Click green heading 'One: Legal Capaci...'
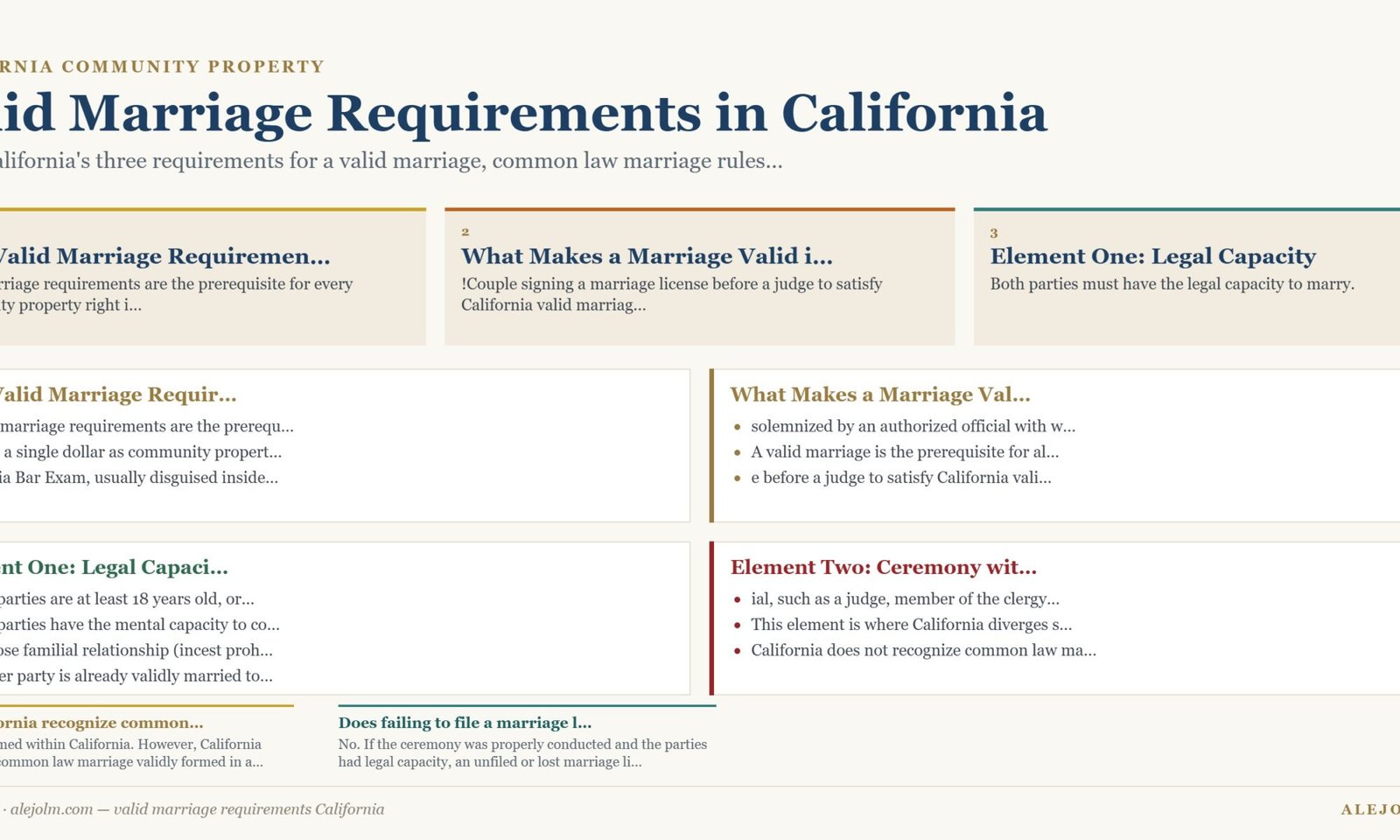The width and height of the screenshot is (1400, 840). click(128, 567)
